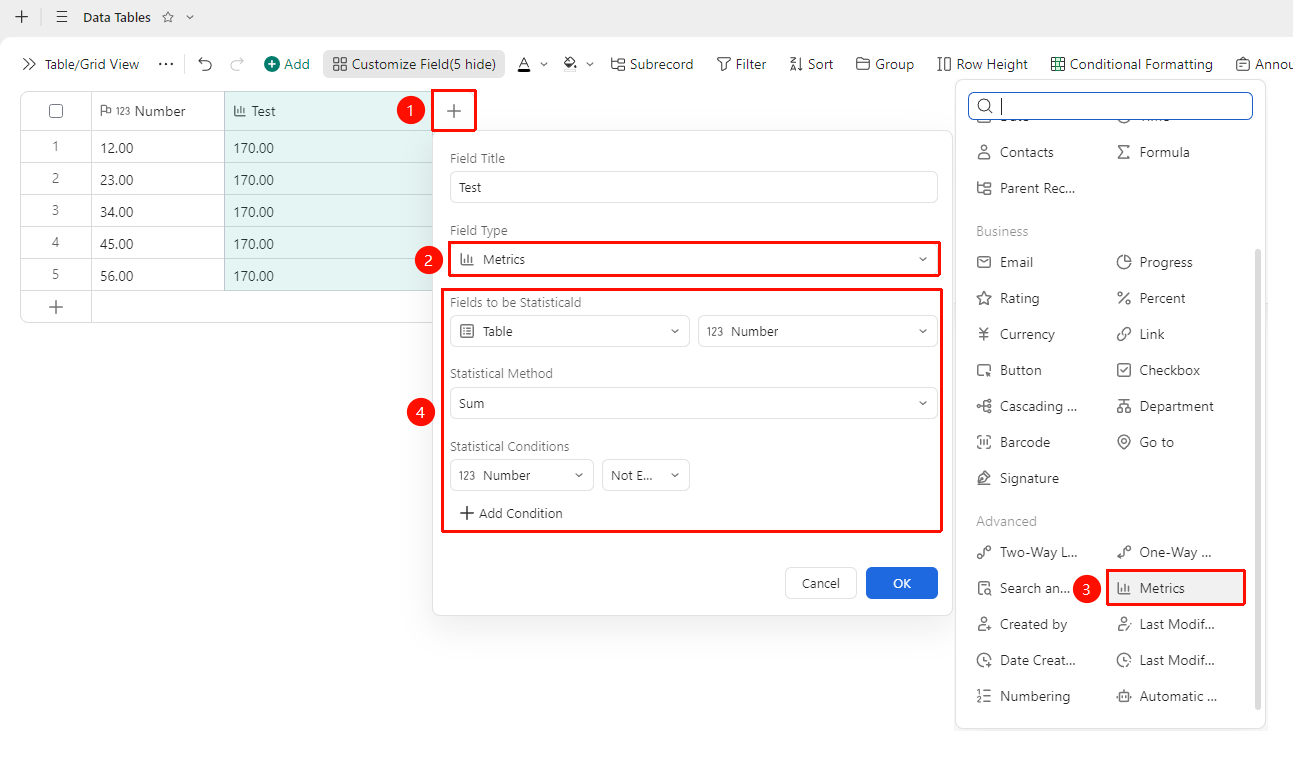Open the condition field Number dropdown

pos(522,475)
